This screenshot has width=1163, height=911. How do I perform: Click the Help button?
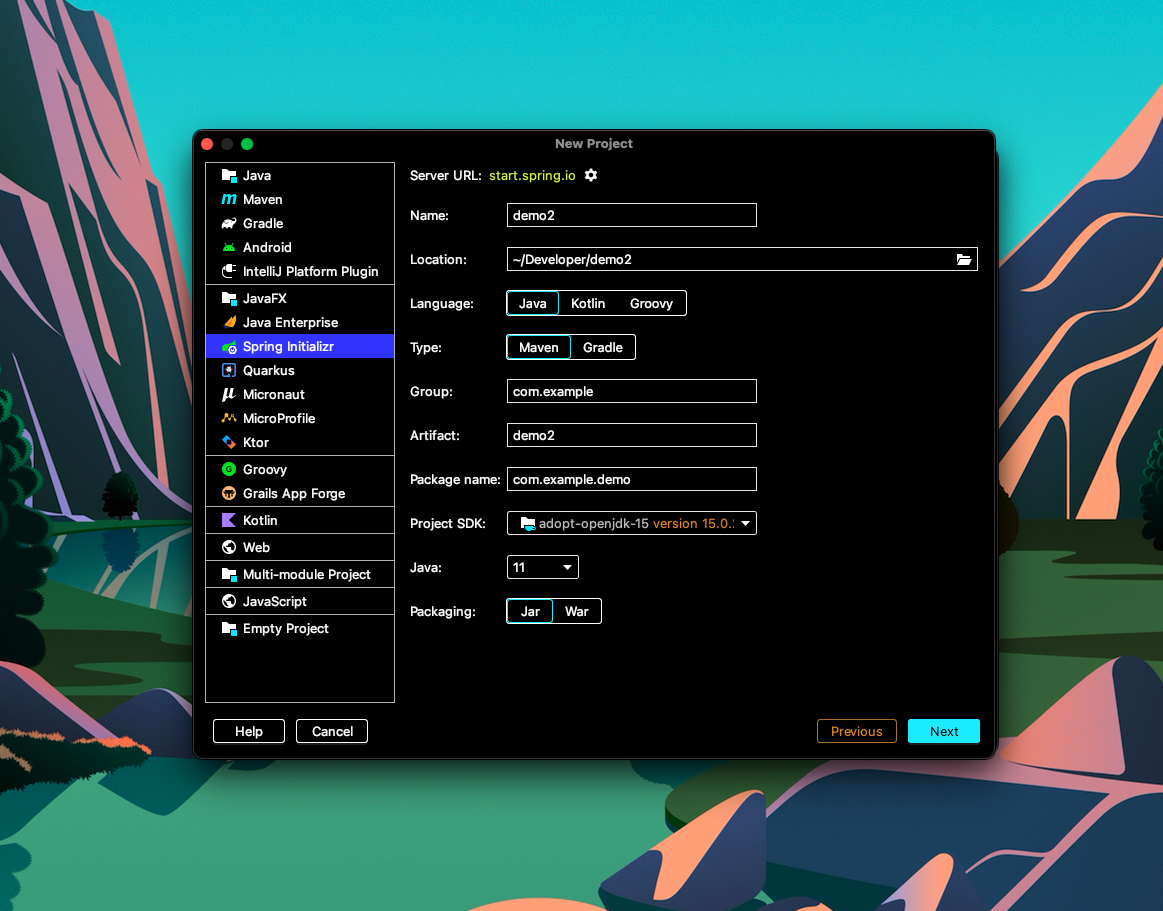[249, 731]
